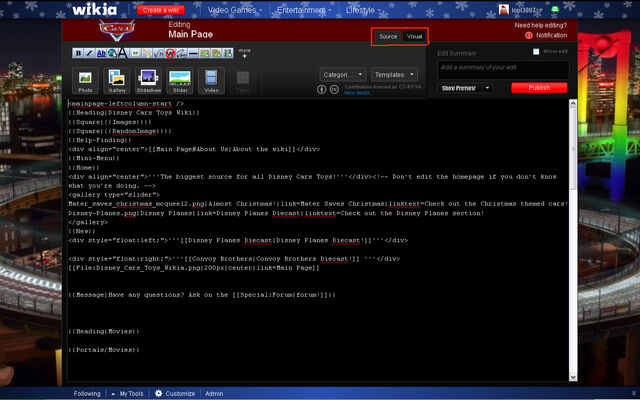This screenshot has width=640, height=400.
Task: Open Admin in the bottom bar
Action: tap(214, 393)
